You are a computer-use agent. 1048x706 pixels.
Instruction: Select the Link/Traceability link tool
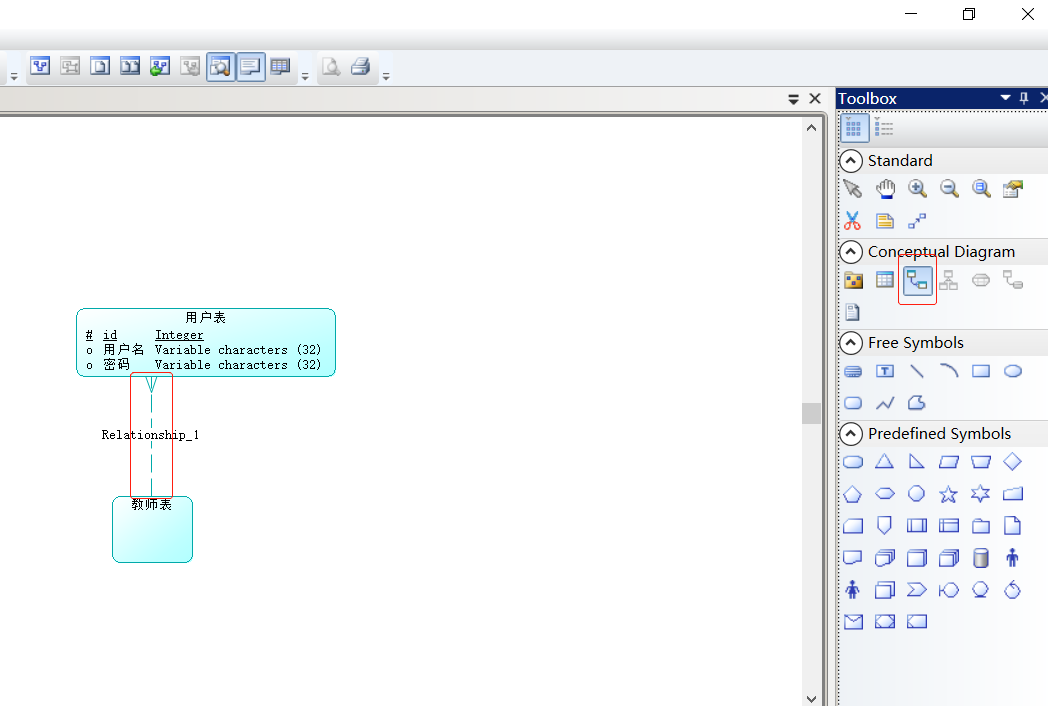pyautogui.click(x=917, y=221)
